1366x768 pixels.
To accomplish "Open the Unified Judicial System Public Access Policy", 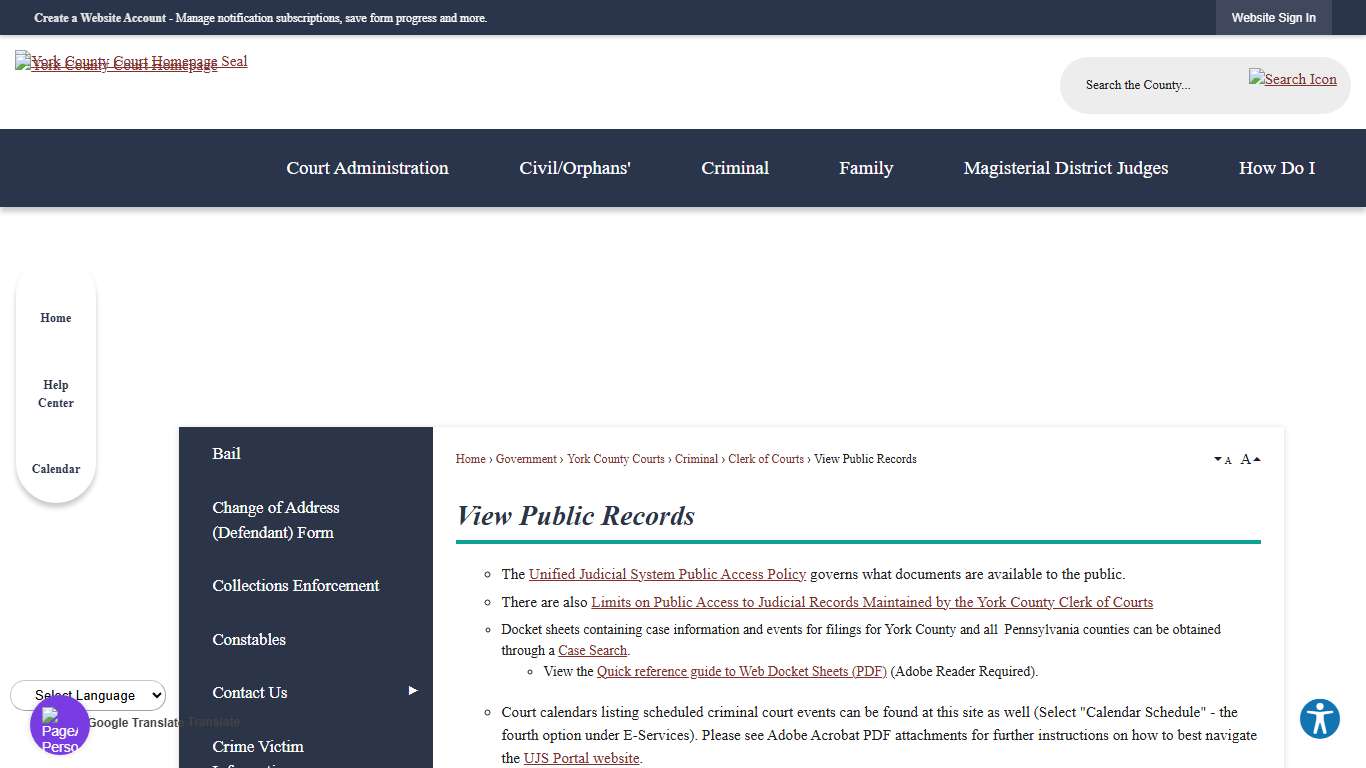I will pyautogui.click(x=667, y=574).
